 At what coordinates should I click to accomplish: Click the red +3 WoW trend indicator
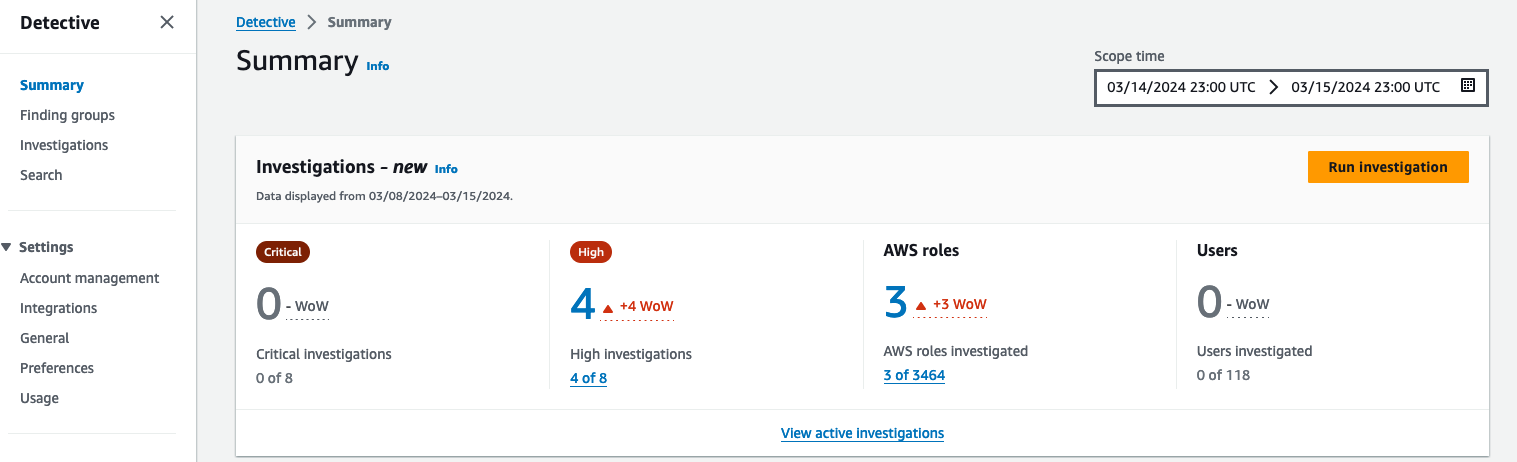click(951, 304)
